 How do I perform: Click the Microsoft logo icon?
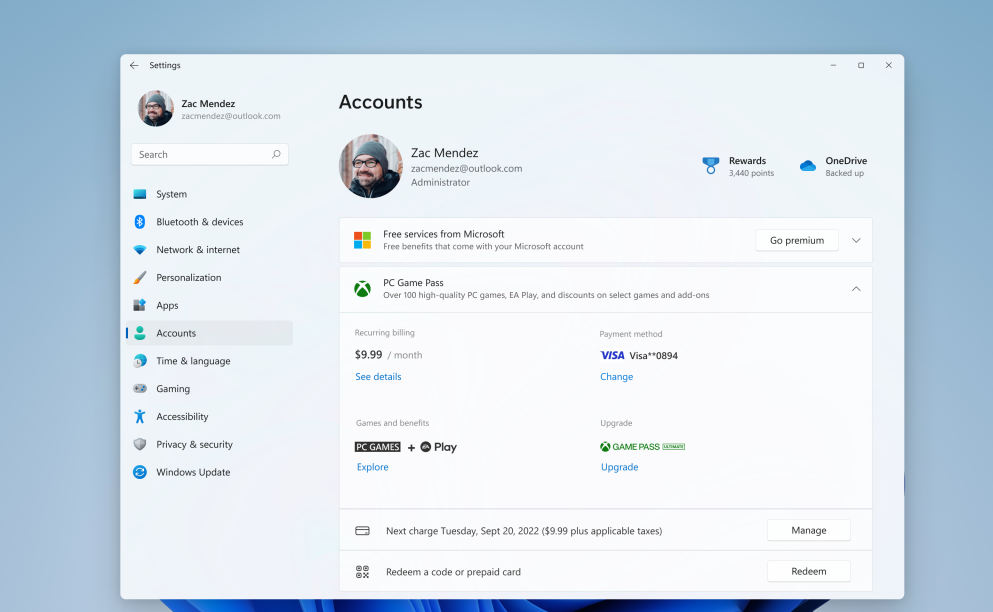click(x=362, y=240)
